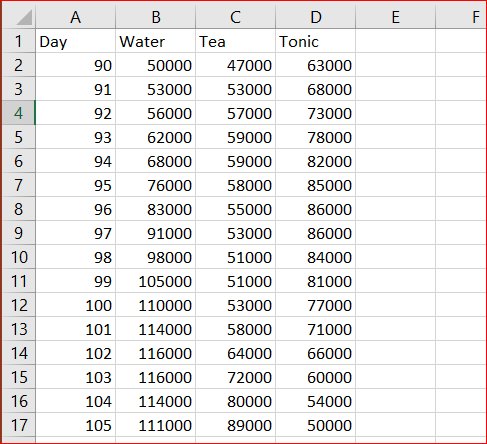Click the 'Tea' header cell
Viewport: 487px width, 444px height.
coord(236,41)
